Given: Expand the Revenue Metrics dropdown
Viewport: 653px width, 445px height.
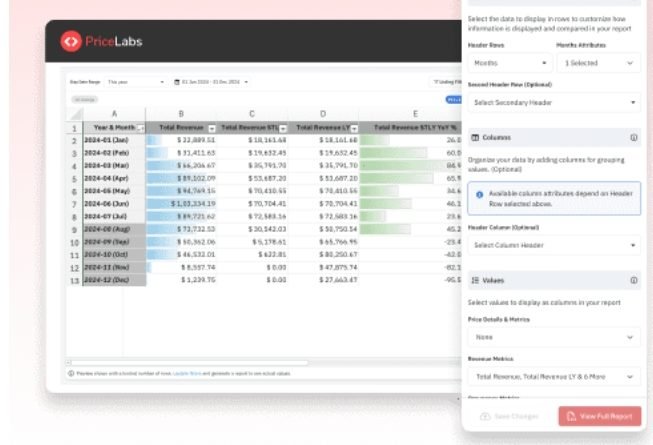Looking at the screenshot, I should pos(554,377).
